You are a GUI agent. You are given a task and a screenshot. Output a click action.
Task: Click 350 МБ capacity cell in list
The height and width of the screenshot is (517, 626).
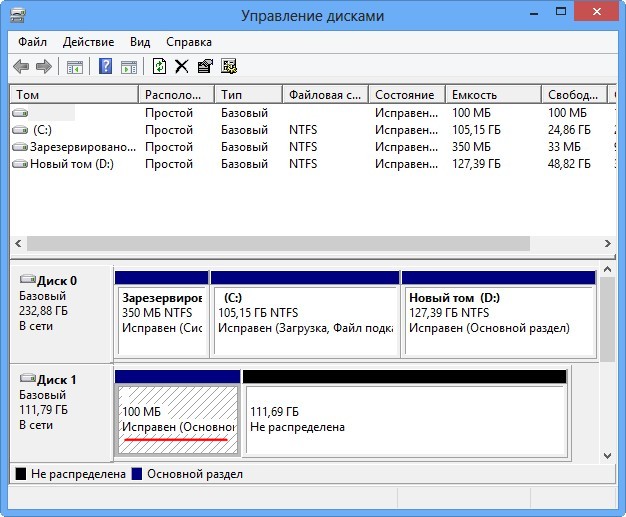click(x=471, y=147)
